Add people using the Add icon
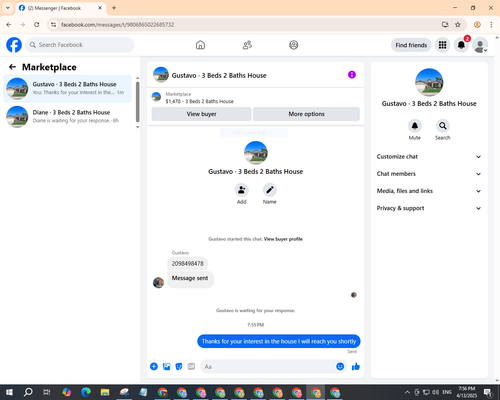The width and height of the screenshot is (500, 400). click(242, 190)
